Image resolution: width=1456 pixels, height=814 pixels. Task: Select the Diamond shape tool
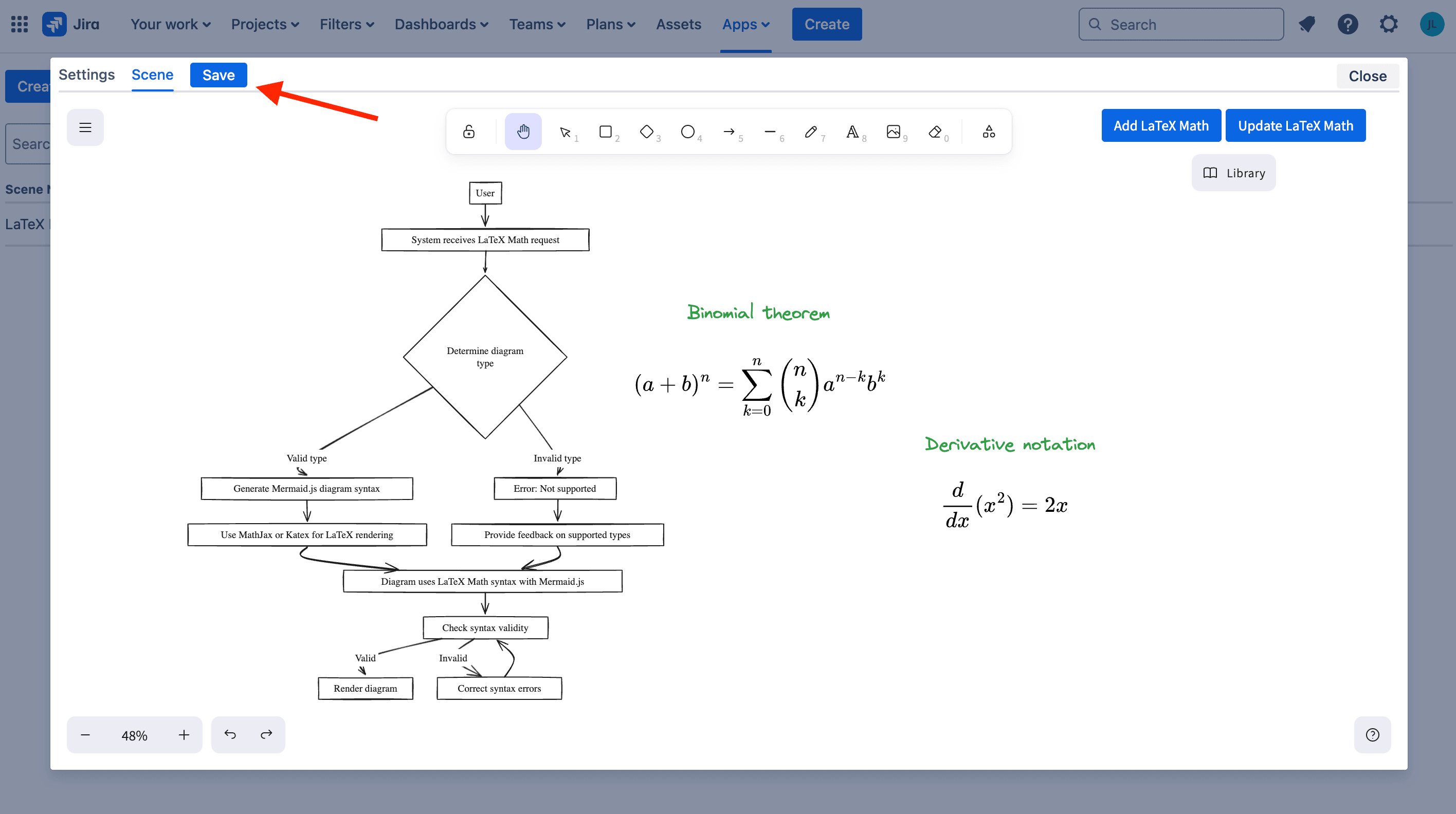647,132
